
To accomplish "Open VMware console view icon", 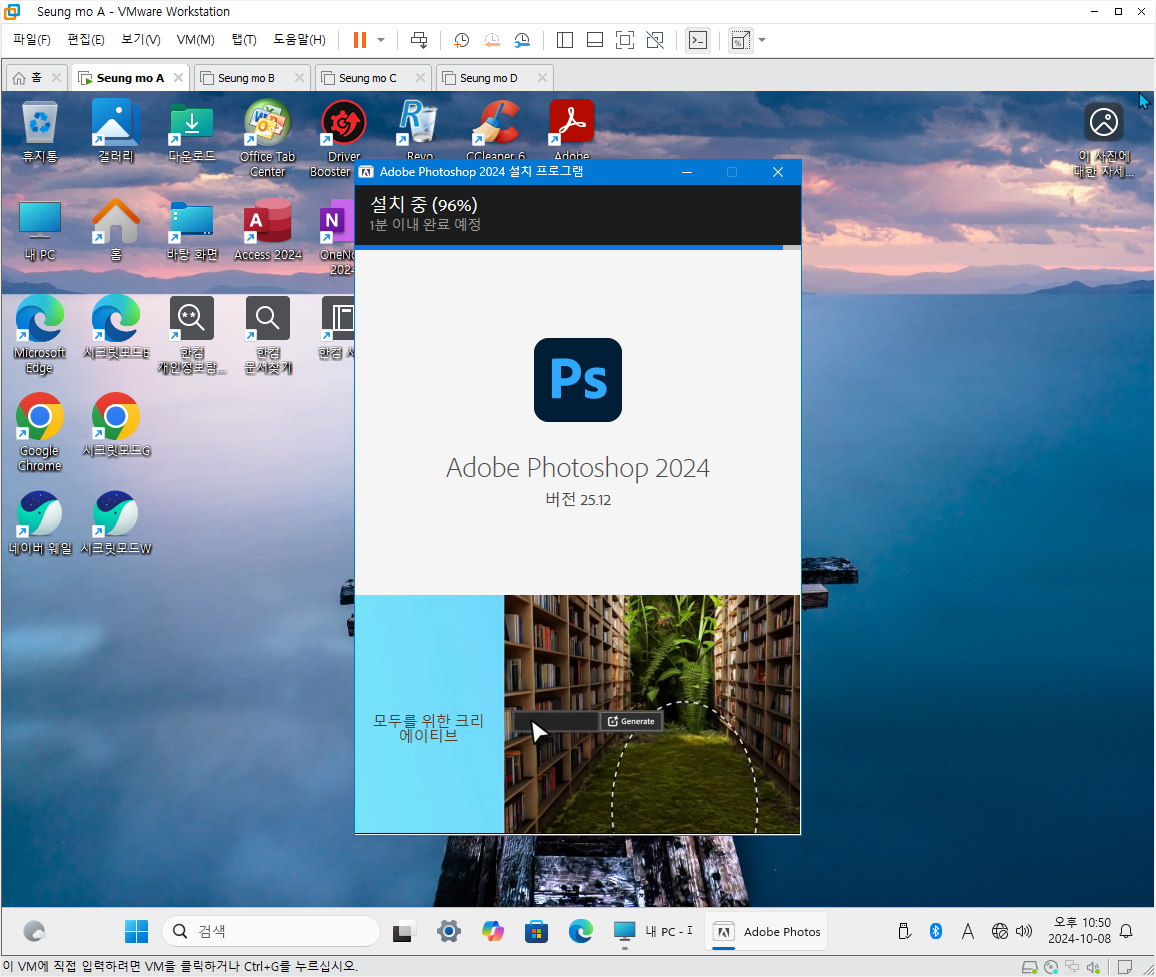I will [x=697, y=40].
